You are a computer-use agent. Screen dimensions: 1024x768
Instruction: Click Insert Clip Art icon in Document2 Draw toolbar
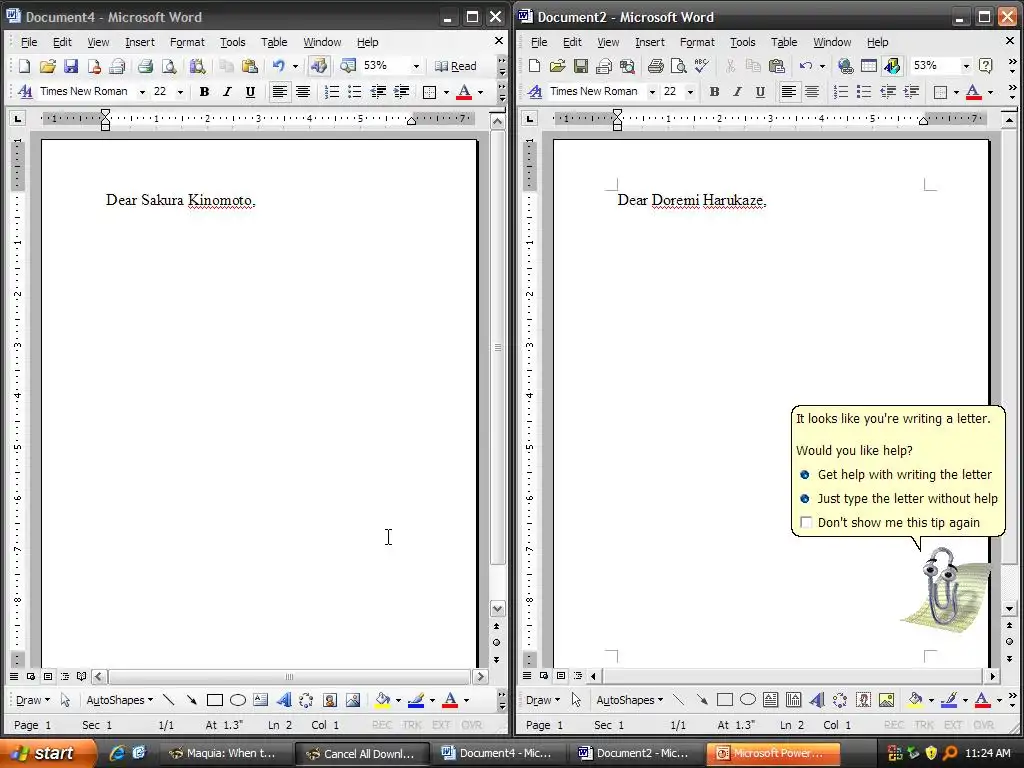point(863,700)
